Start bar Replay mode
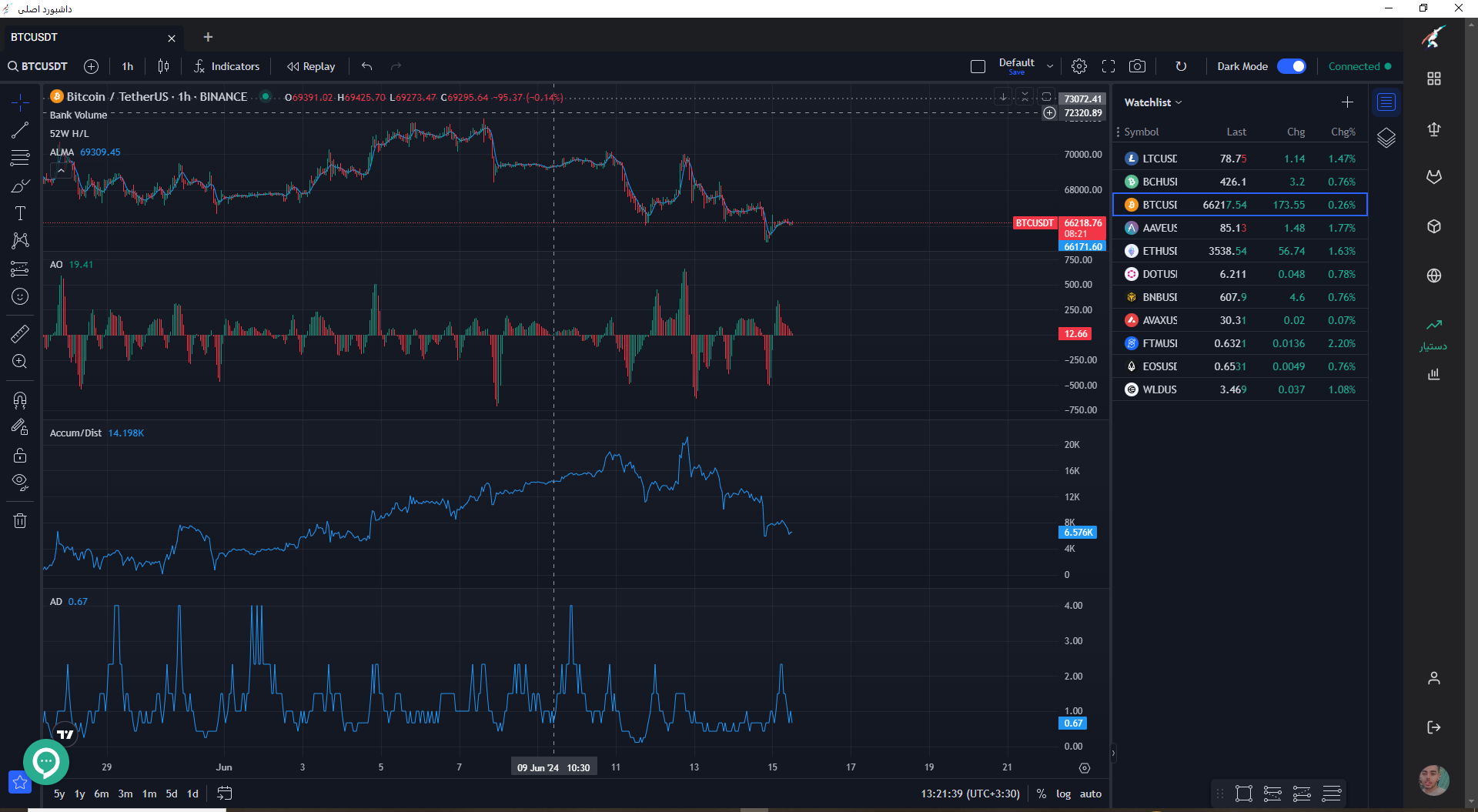The height and width of the screenshot is (812, 1478). coord(311,66)
